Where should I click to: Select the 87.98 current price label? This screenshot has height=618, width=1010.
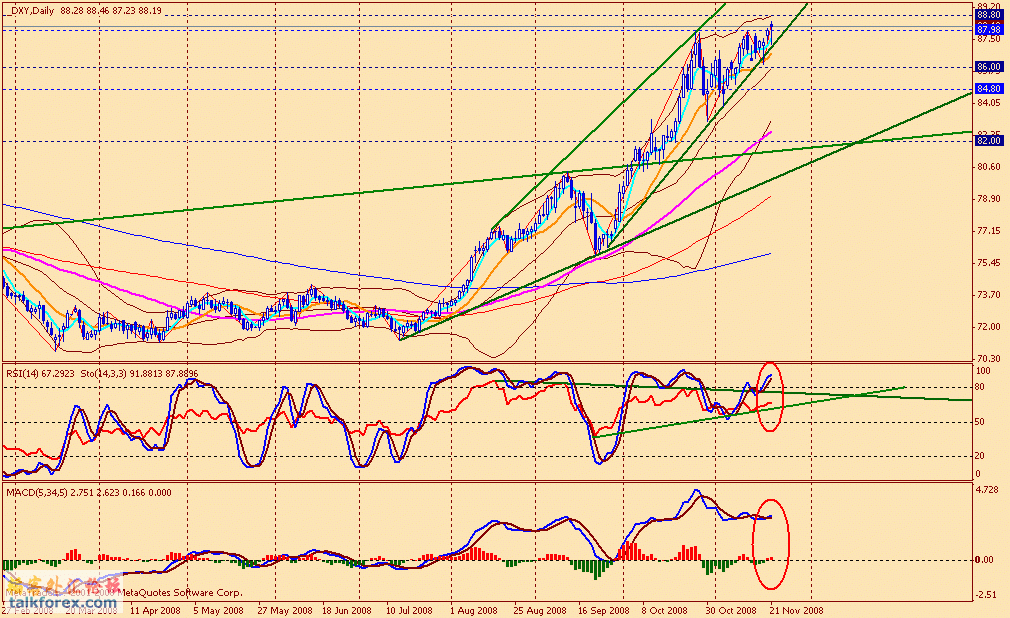point(988,30)
